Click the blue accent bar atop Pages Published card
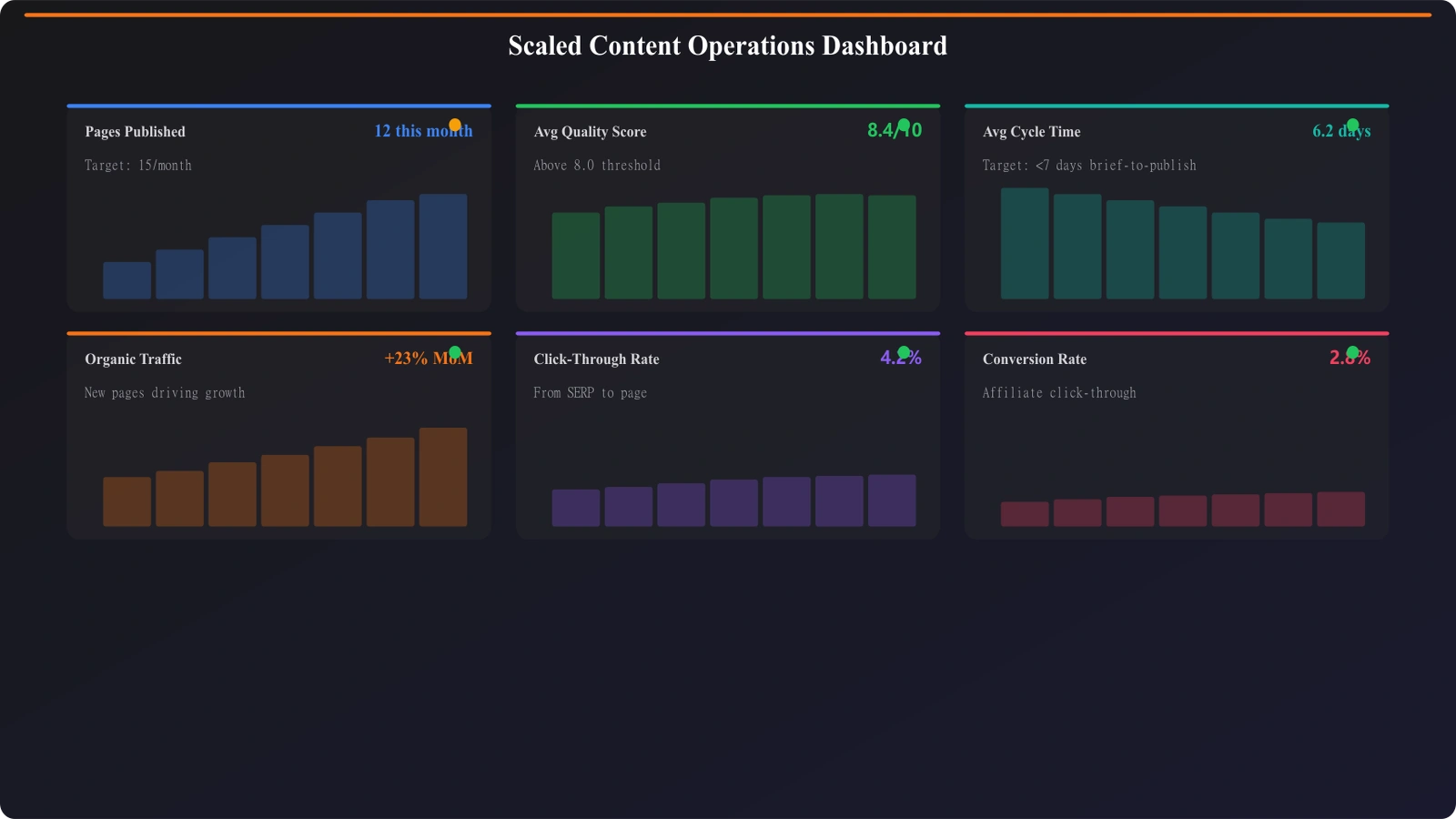The width and height of the screenshot is (1456, 819). coord(278,105)
